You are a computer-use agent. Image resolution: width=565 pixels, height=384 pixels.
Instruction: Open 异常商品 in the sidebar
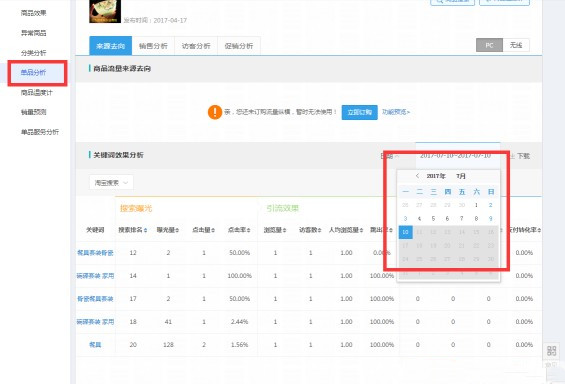[x=33, y=33]
